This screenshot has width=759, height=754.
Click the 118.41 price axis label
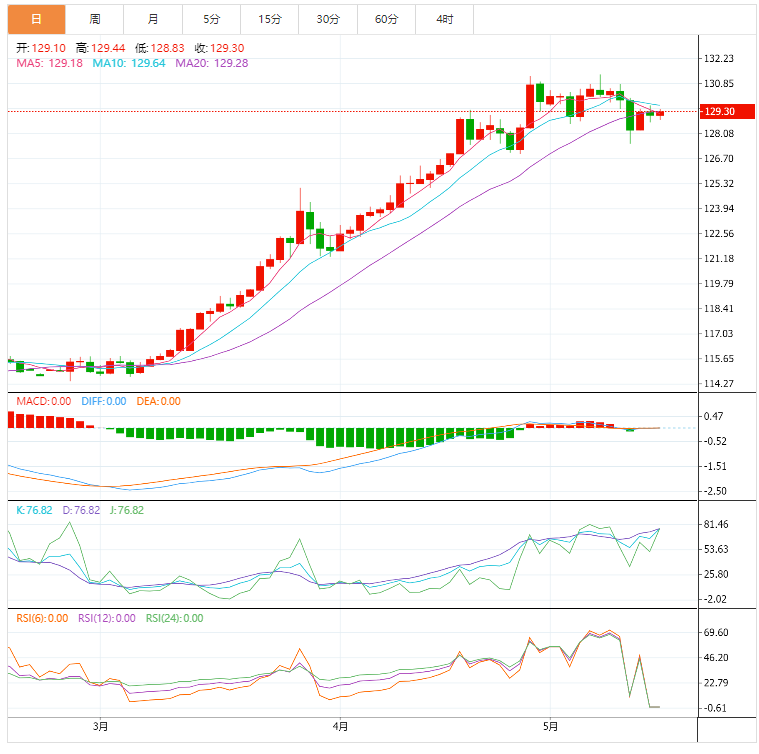pos(718,309)
